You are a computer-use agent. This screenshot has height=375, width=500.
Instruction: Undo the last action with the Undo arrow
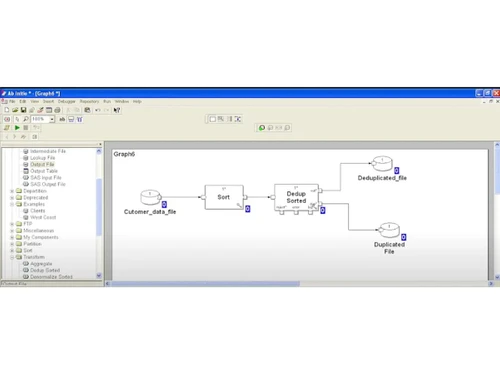tap(98, 110)
